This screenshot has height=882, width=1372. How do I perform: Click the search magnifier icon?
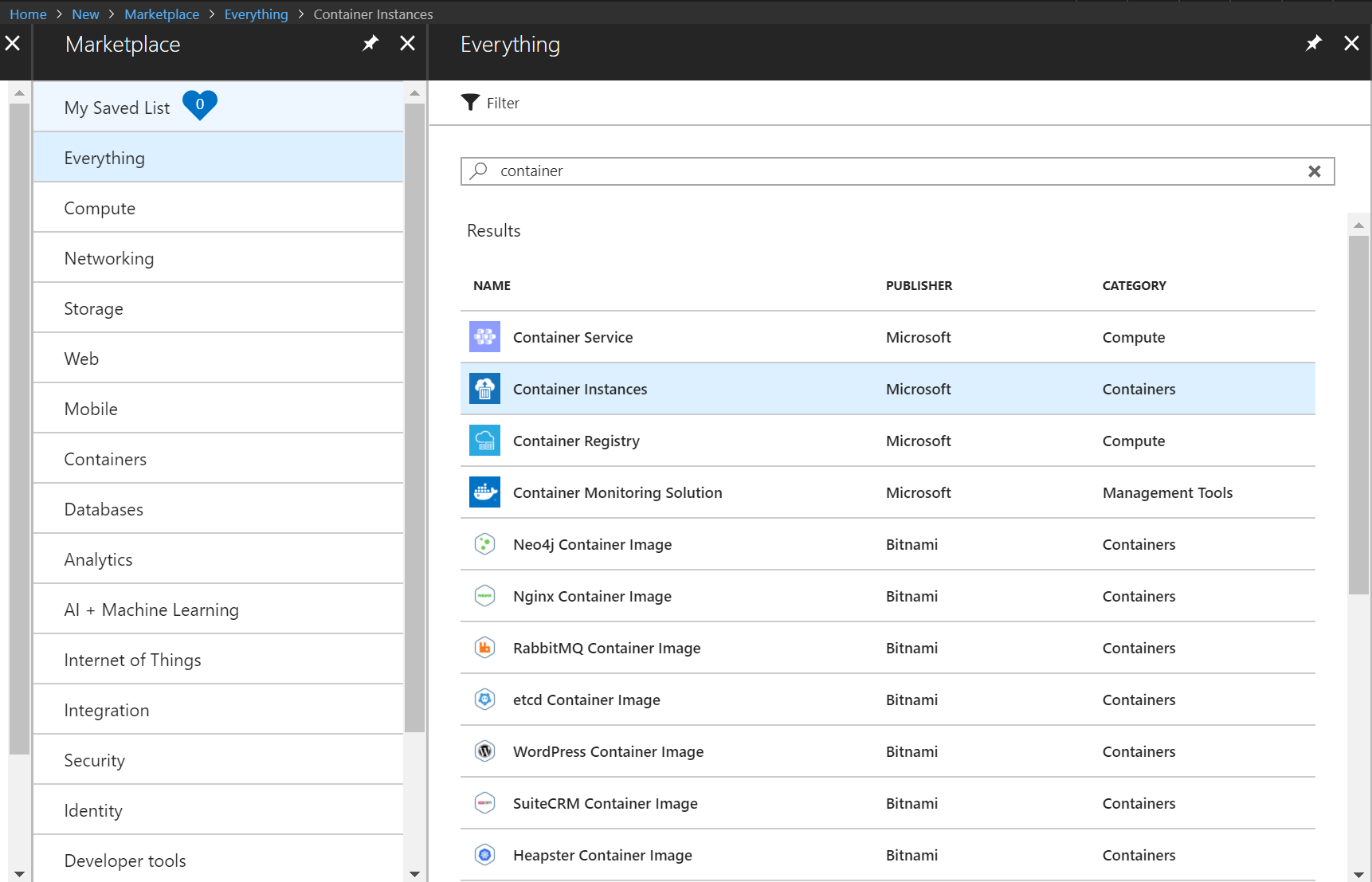click(478, 171)
